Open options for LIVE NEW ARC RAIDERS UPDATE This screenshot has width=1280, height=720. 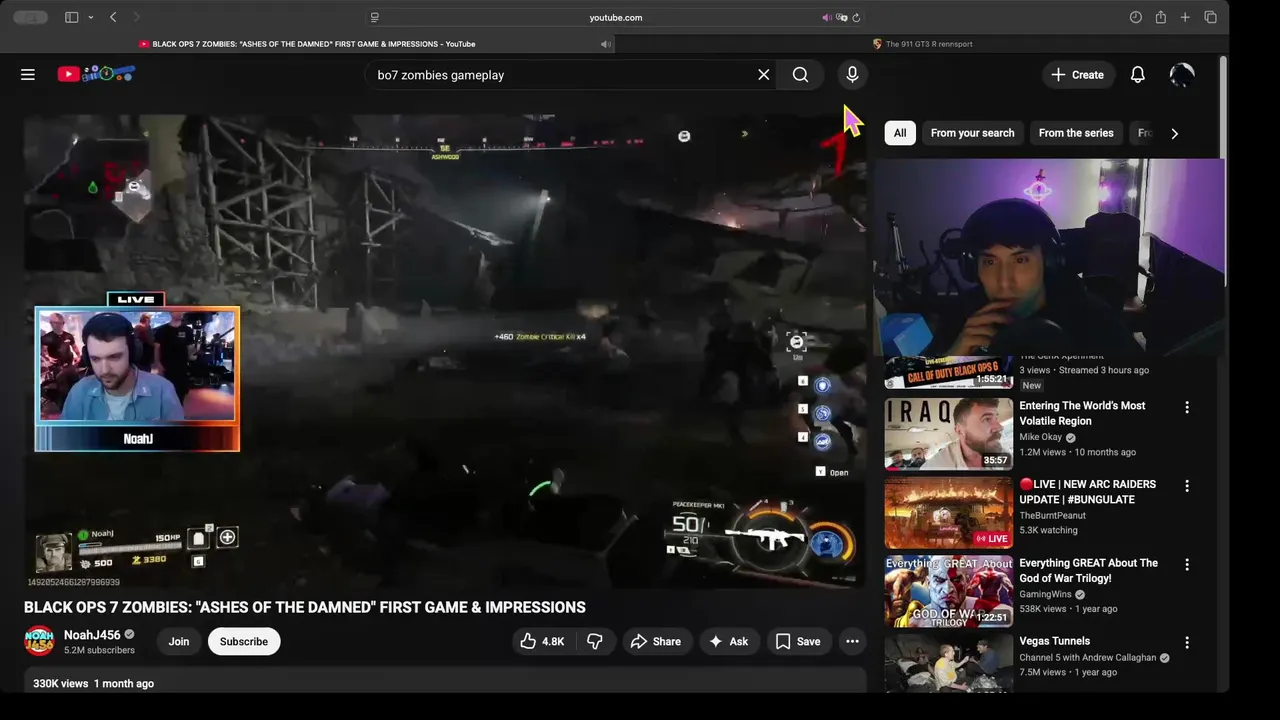[x=1187, y=486]
